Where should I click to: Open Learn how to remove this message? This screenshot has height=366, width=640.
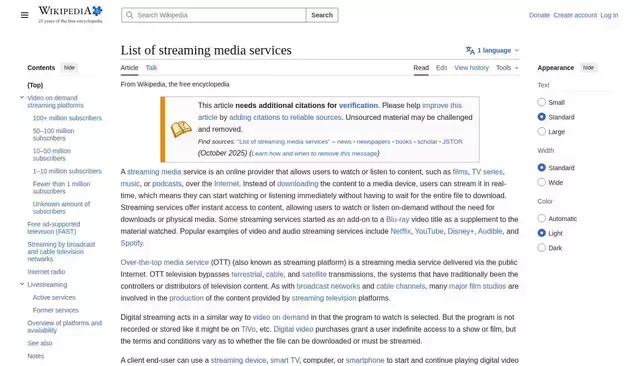pyautogui.click(x=314, y=153)
